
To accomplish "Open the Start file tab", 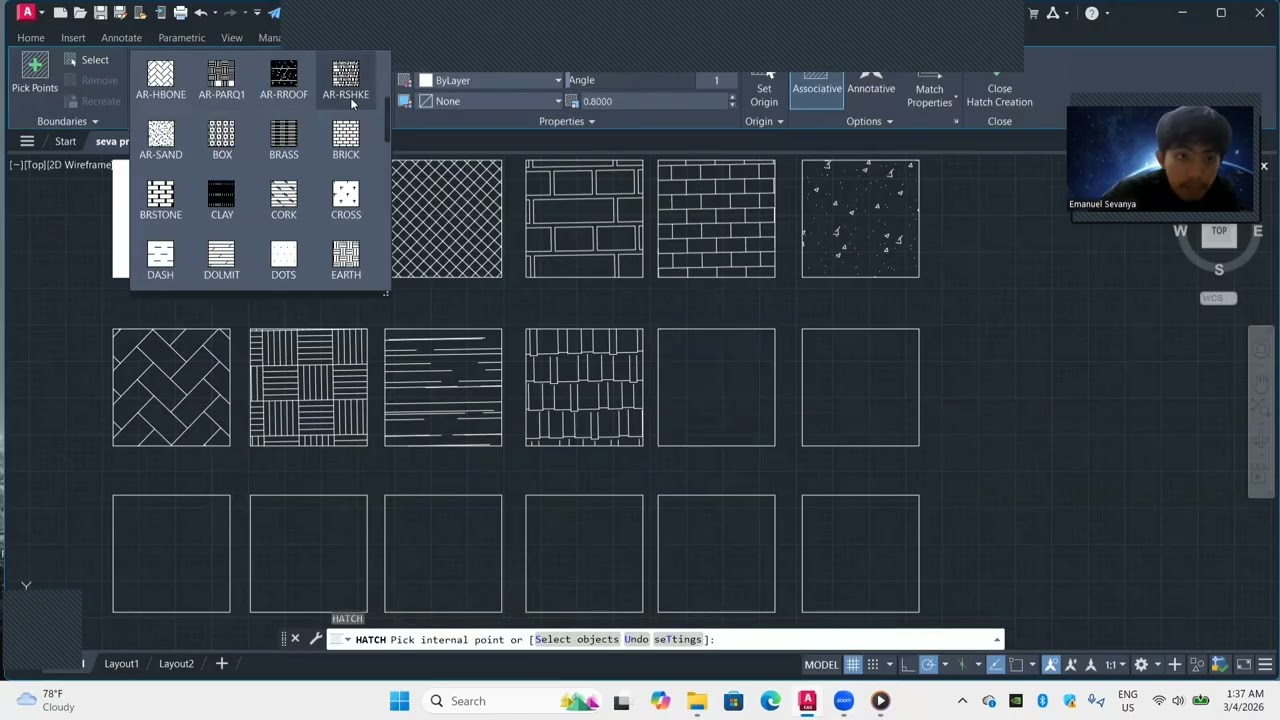I will [65, 142].
